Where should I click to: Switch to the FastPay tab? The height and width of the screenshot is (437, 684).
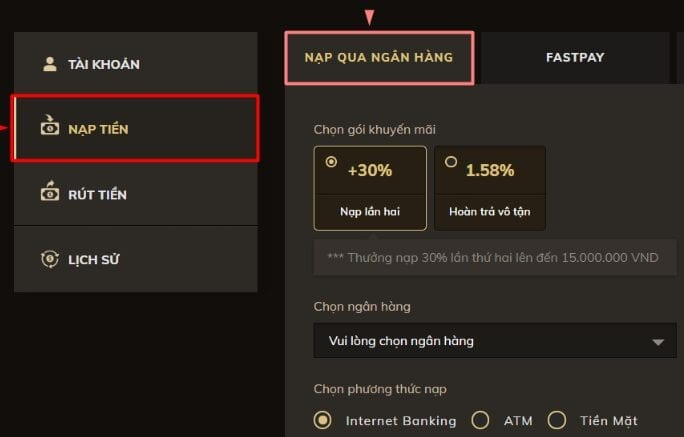(x=575, y=57)
